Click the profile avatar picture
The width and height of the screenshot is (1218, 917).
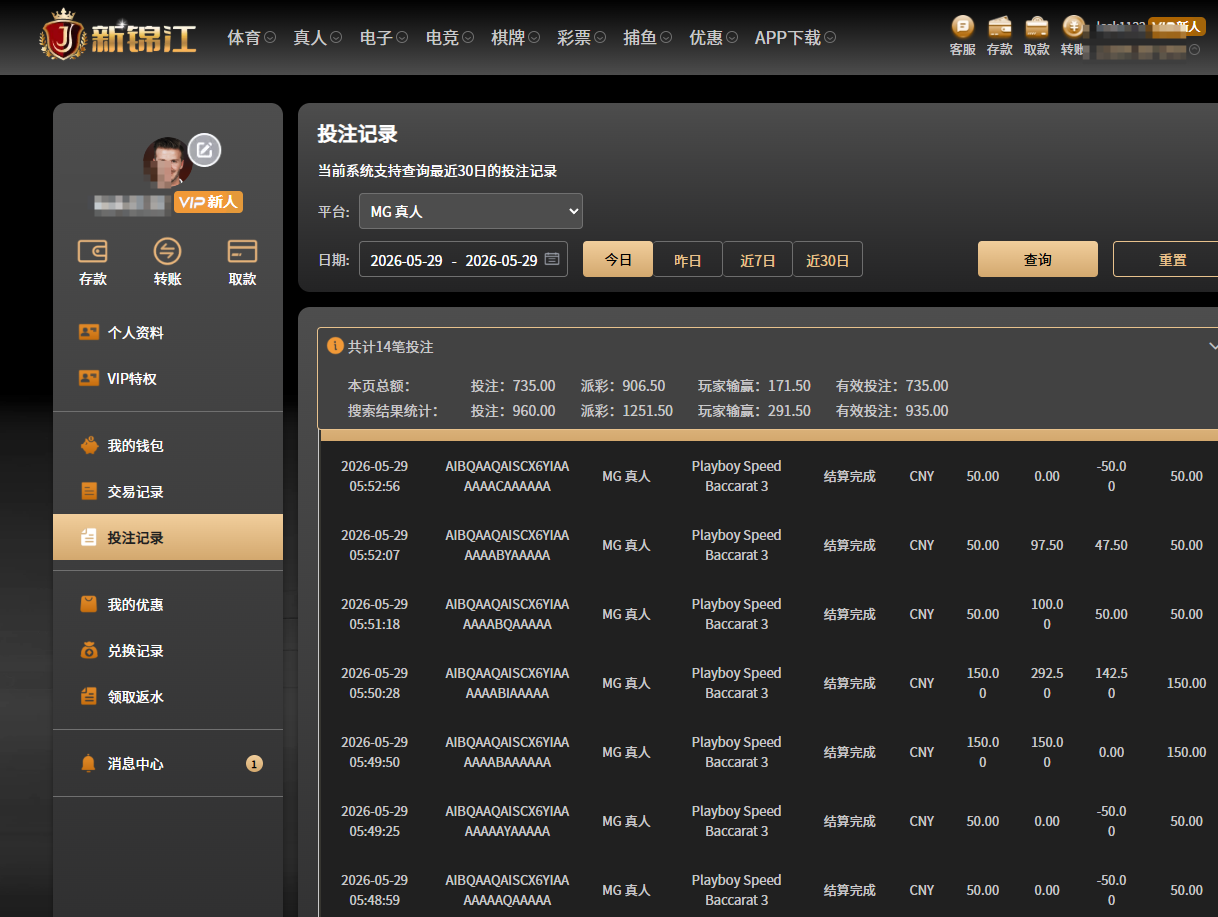[x=168, y=163]
